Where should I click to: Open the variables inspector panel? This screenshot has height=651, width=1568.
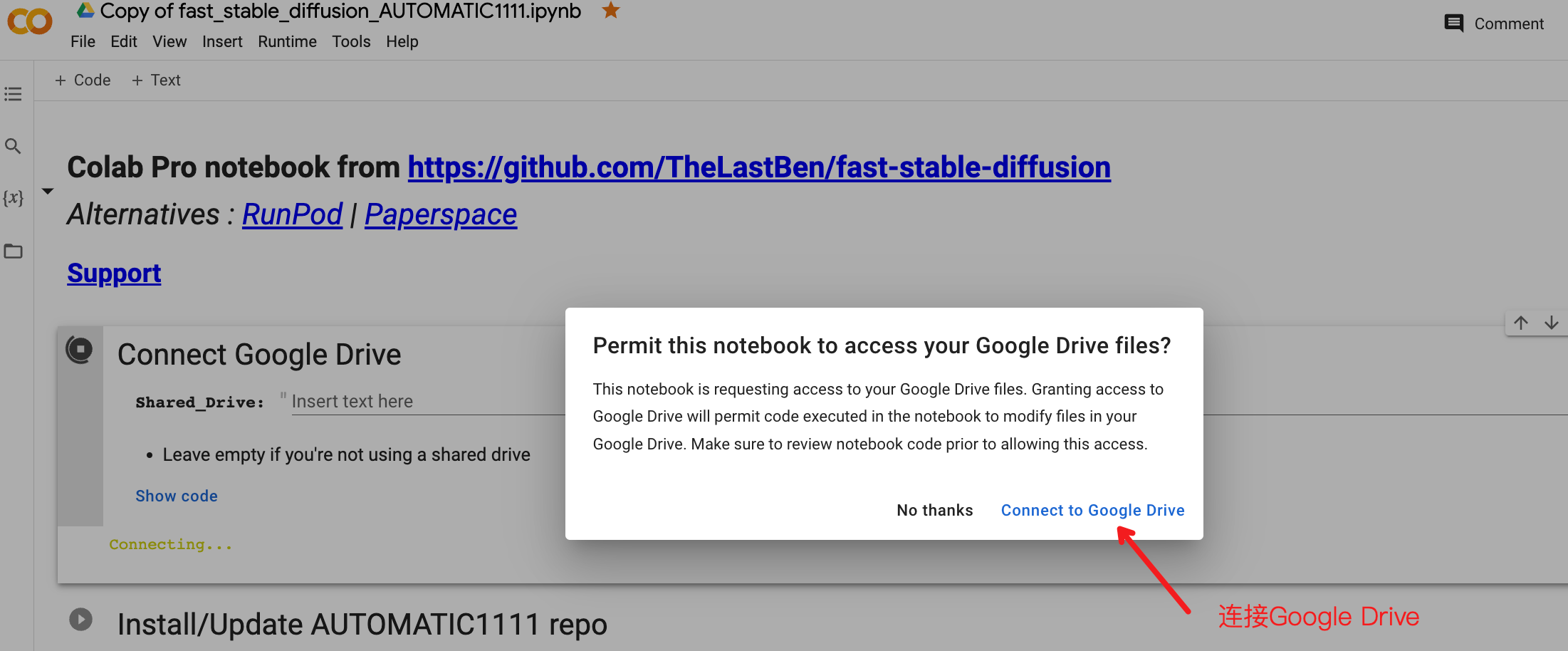13,198
